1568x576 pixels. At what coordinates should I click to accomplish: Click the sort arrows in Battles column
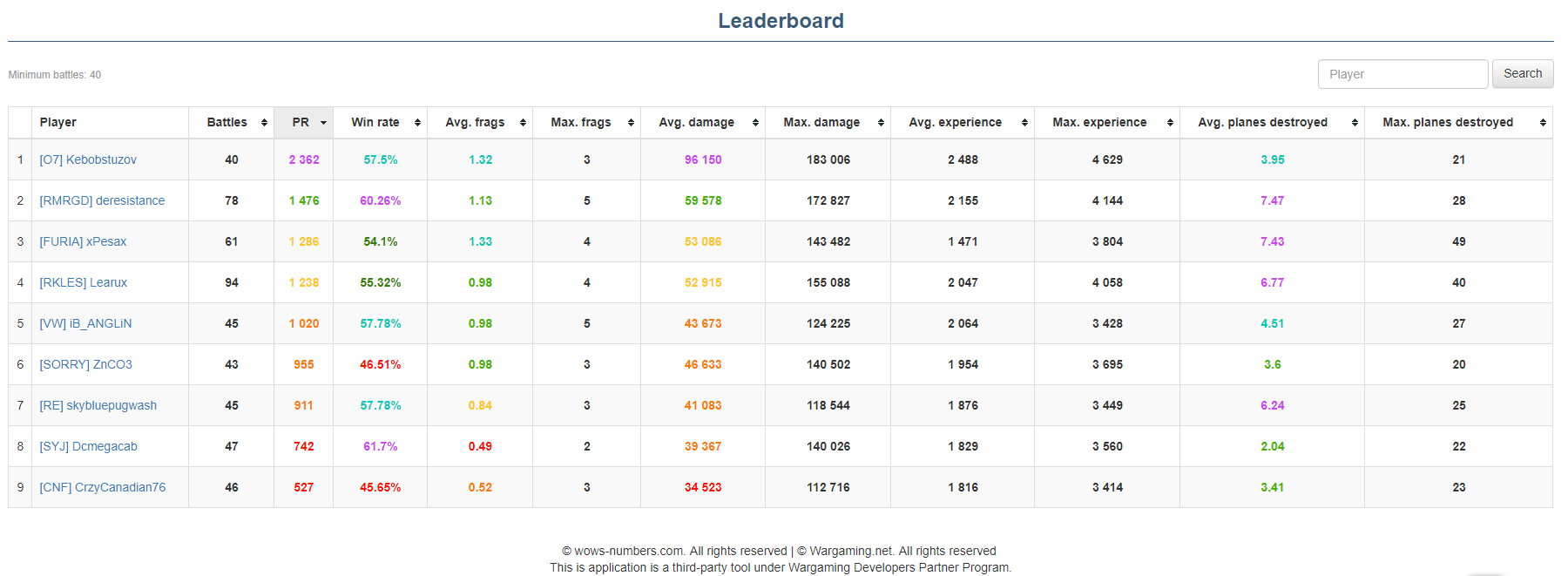click(264, 123)
